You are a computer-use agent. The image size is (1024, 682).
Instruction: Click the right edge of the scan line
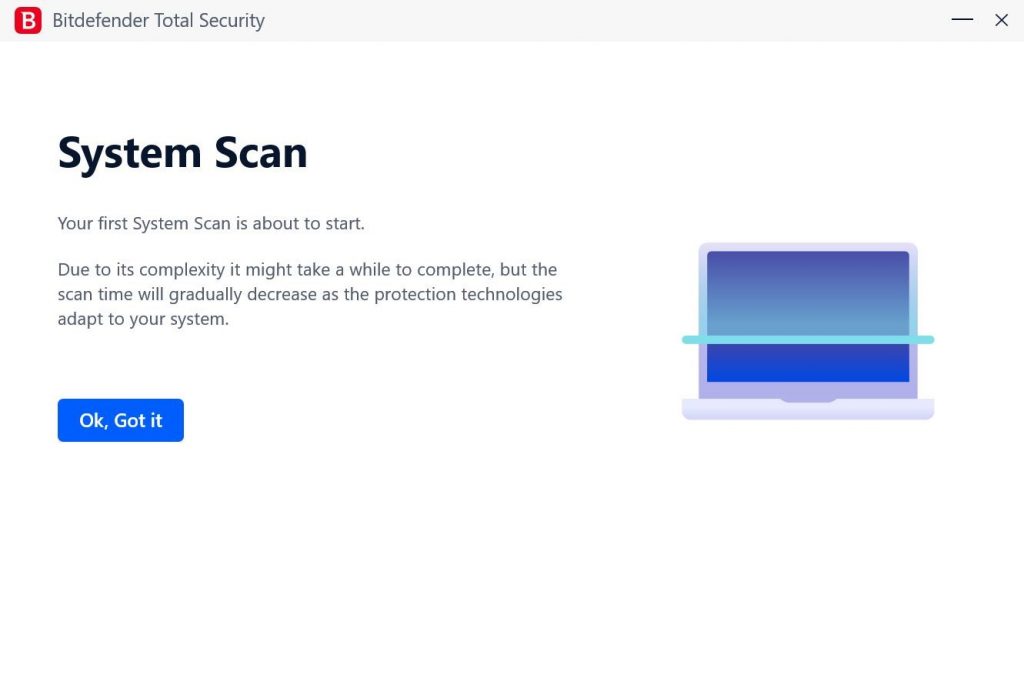pyautogui.click(x=928, y=341)
